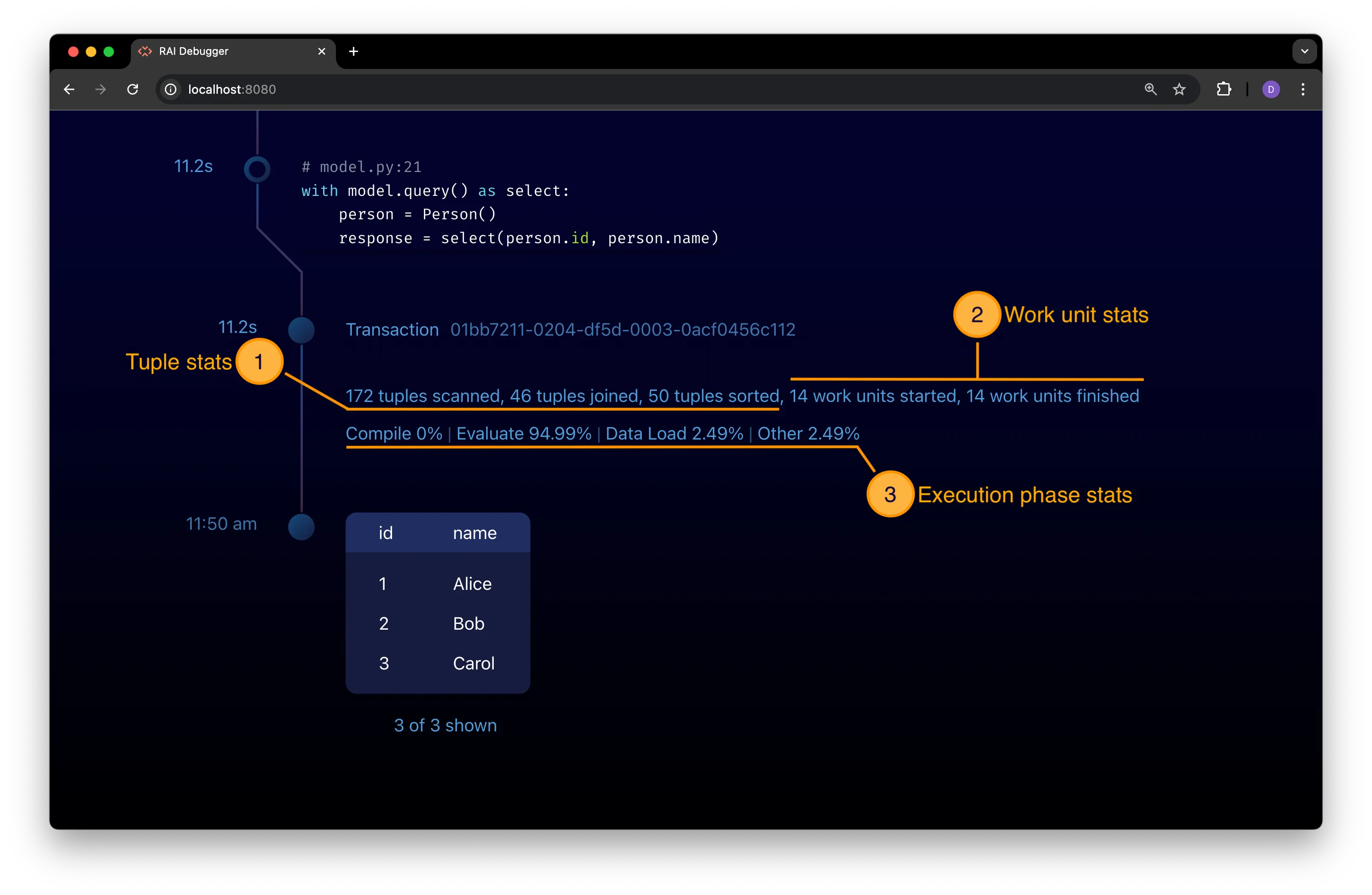Viewport: 1372px width, 895px height.
Task: Open the purple D profile avatar
Action: [1270, 89]
